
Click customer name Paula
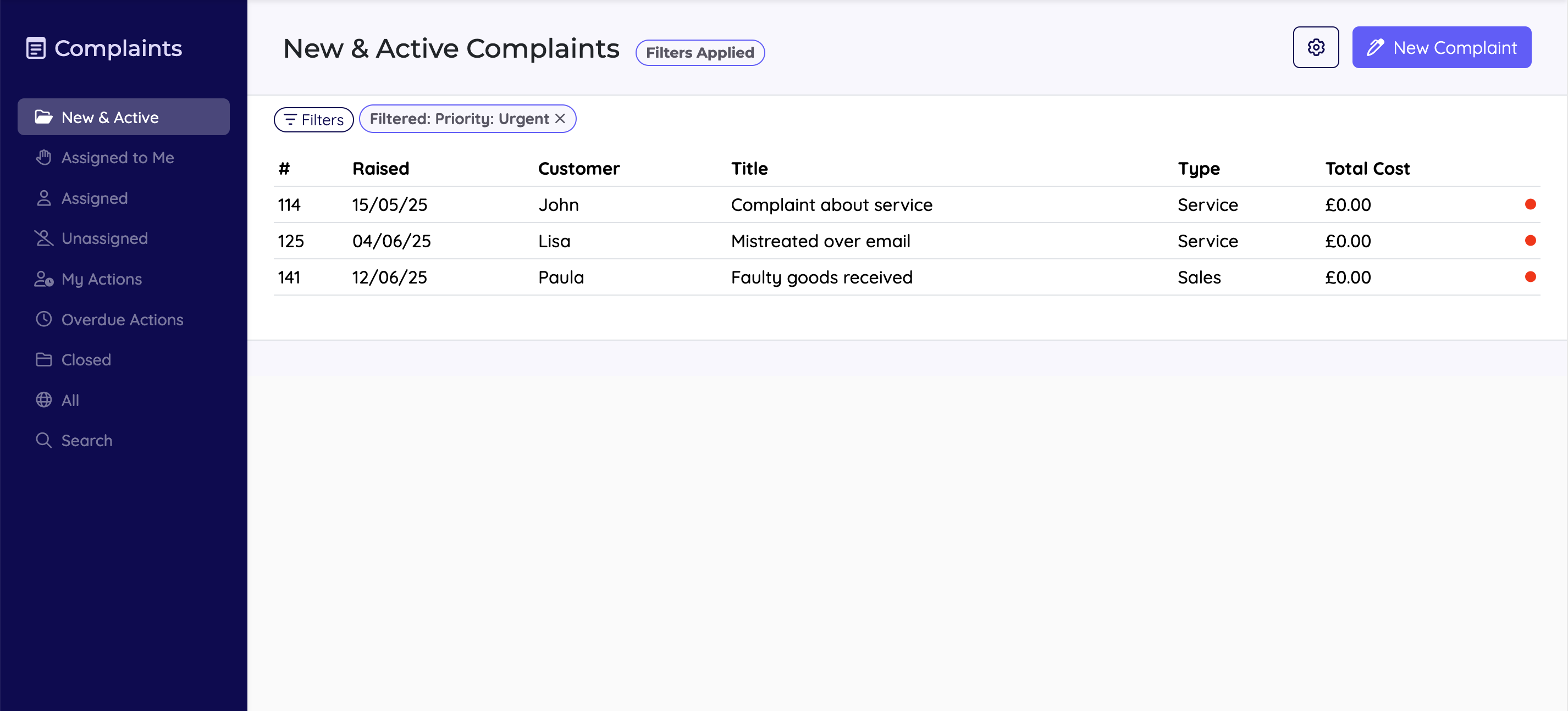click(561, 278)
